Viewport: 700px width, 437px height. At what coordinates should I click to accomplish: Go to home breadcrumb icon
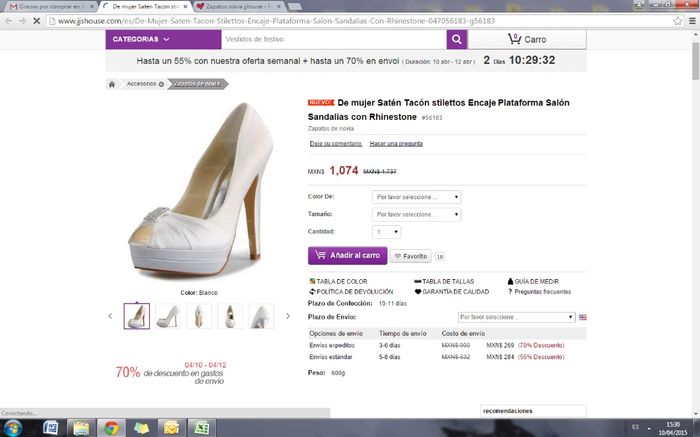click(x=112, y=84)
